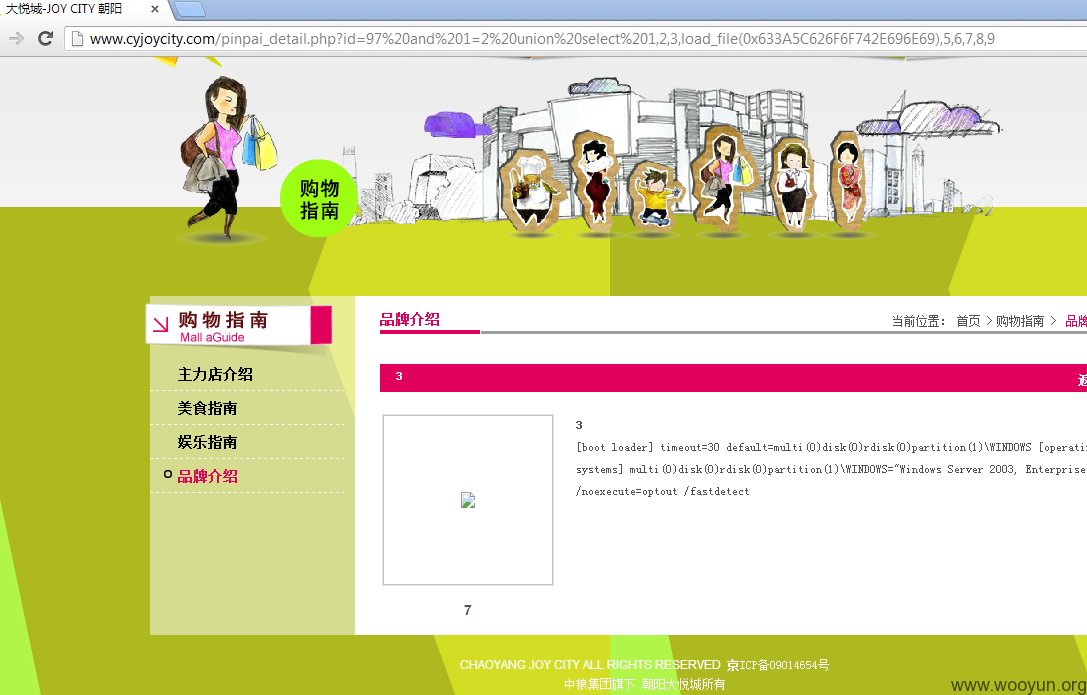Click the circle bullet beside 品牌介绍
This screenshot has width=1087, height=695.
[x=168, y=475]
